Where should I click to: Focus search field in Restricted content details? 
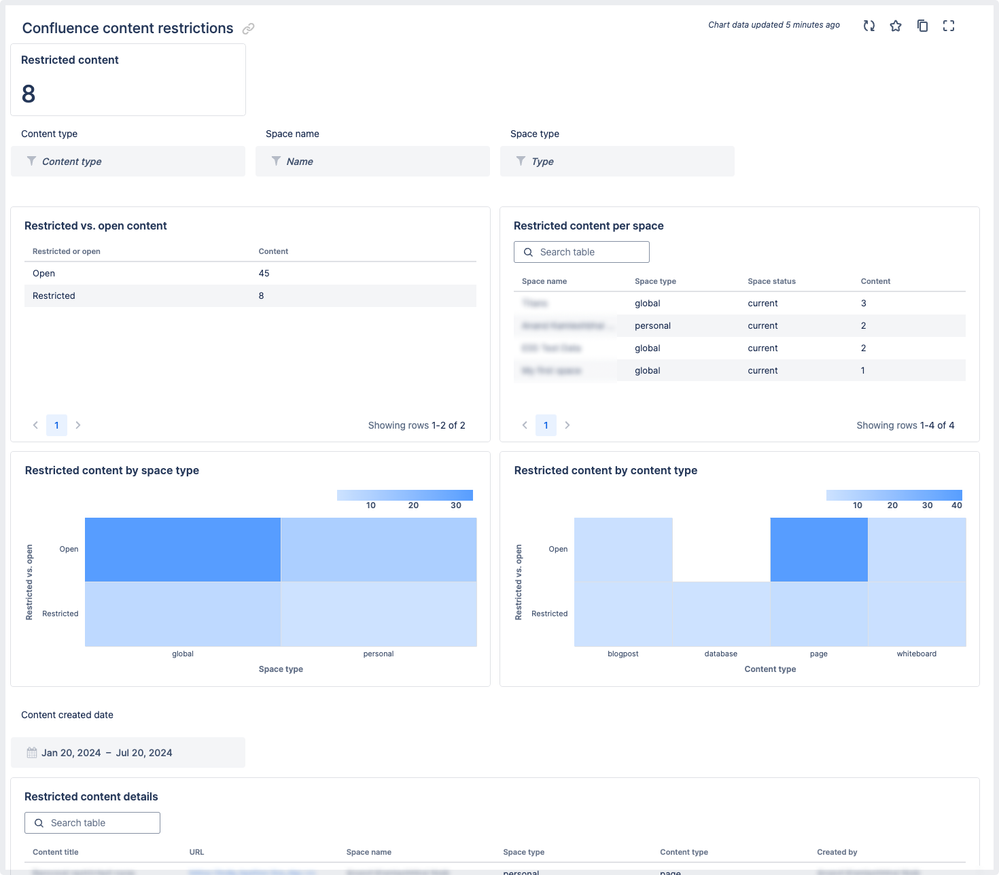pyautogui.click(x=92, y=823)
